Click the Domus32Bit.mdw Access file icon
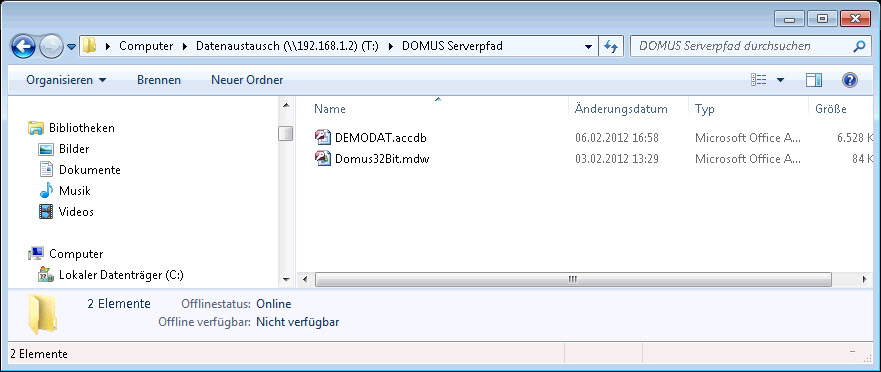Screen dimensions: 881x372 [323, 158]
